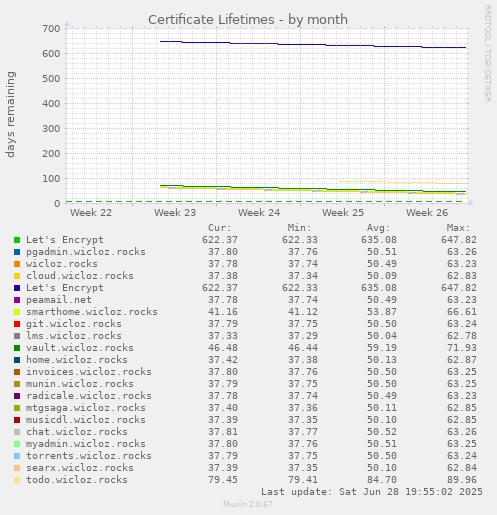Viewport: 497px width, 515px height.
Task: Click the 'Last update: Sat Jun 28 19:55:02 2025' text
Action: pos(372,492)
